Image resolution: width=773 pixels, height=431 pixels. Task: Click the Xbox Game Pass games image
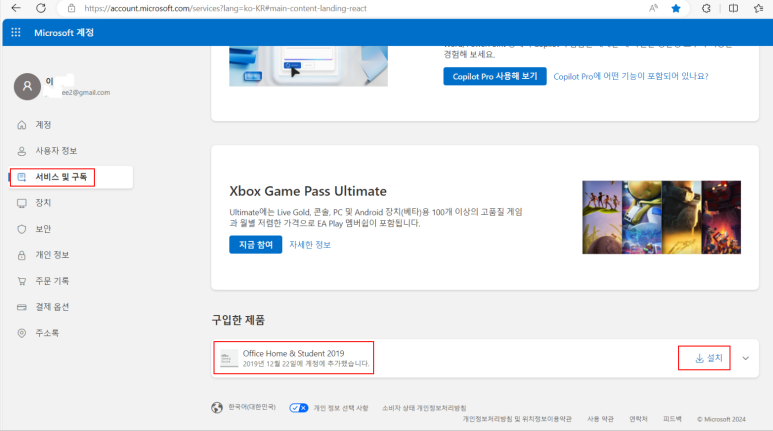[661, 217]
